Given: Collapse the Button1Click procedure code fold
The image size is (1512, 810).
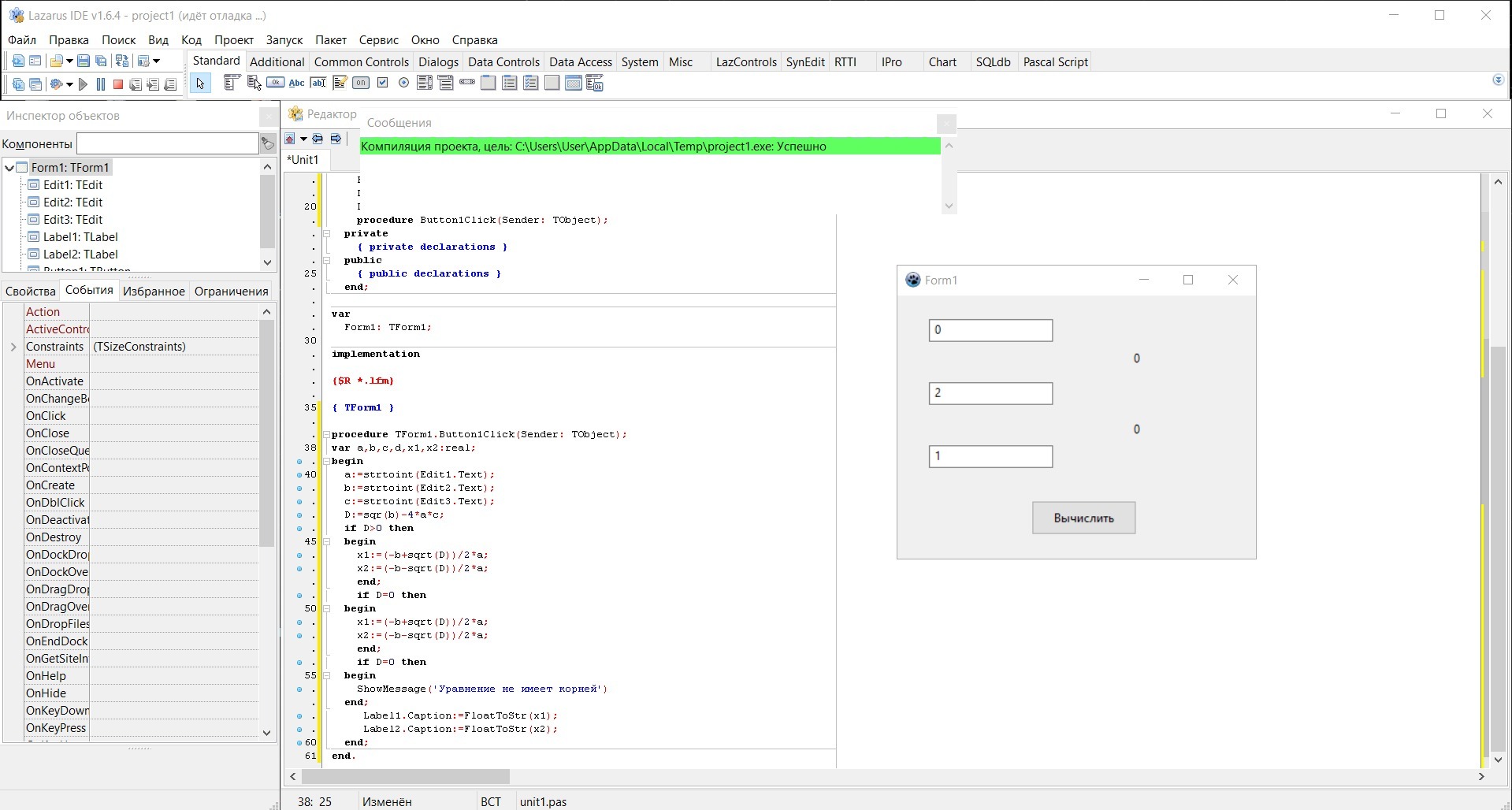Looking at the screenshot, I should pyautogui.click(x=325, y=434).
